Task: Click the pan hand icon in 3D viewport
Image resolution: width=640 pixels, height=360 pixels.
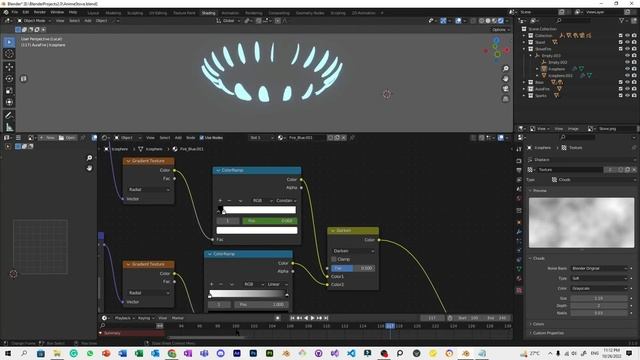Action: [505, 78]
